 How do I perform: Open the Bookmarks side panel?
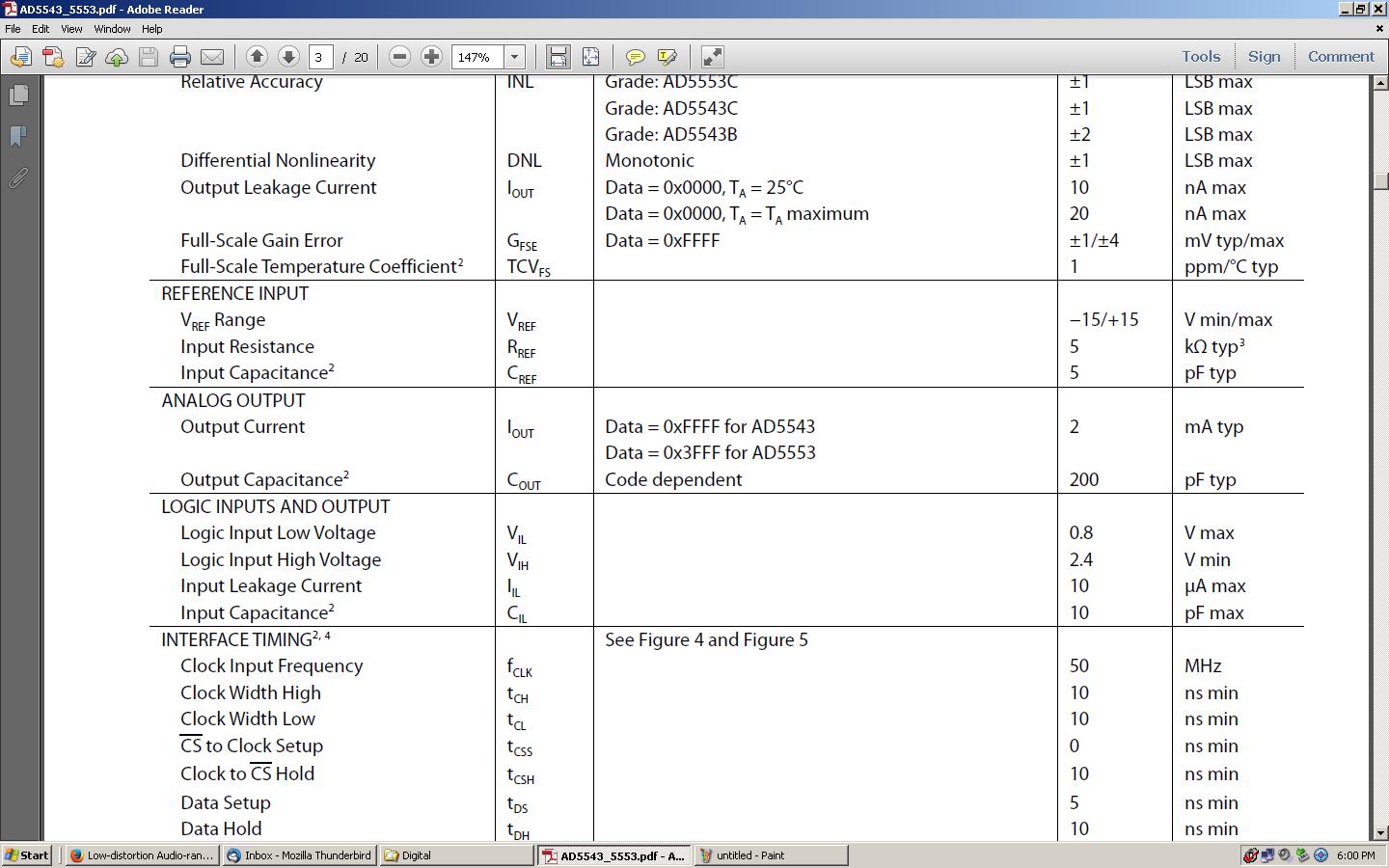[x=18, y=136]
